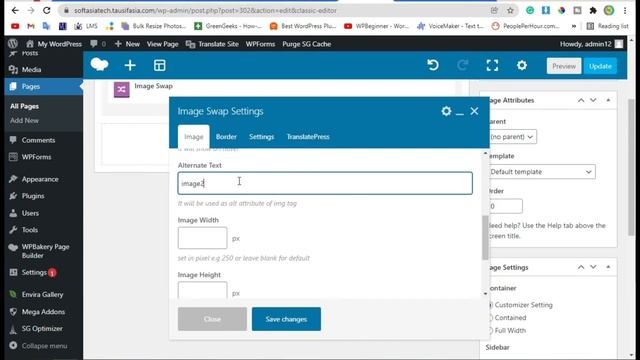Click the Image Width input field
The image size is (640, 360).
(202, 238)
